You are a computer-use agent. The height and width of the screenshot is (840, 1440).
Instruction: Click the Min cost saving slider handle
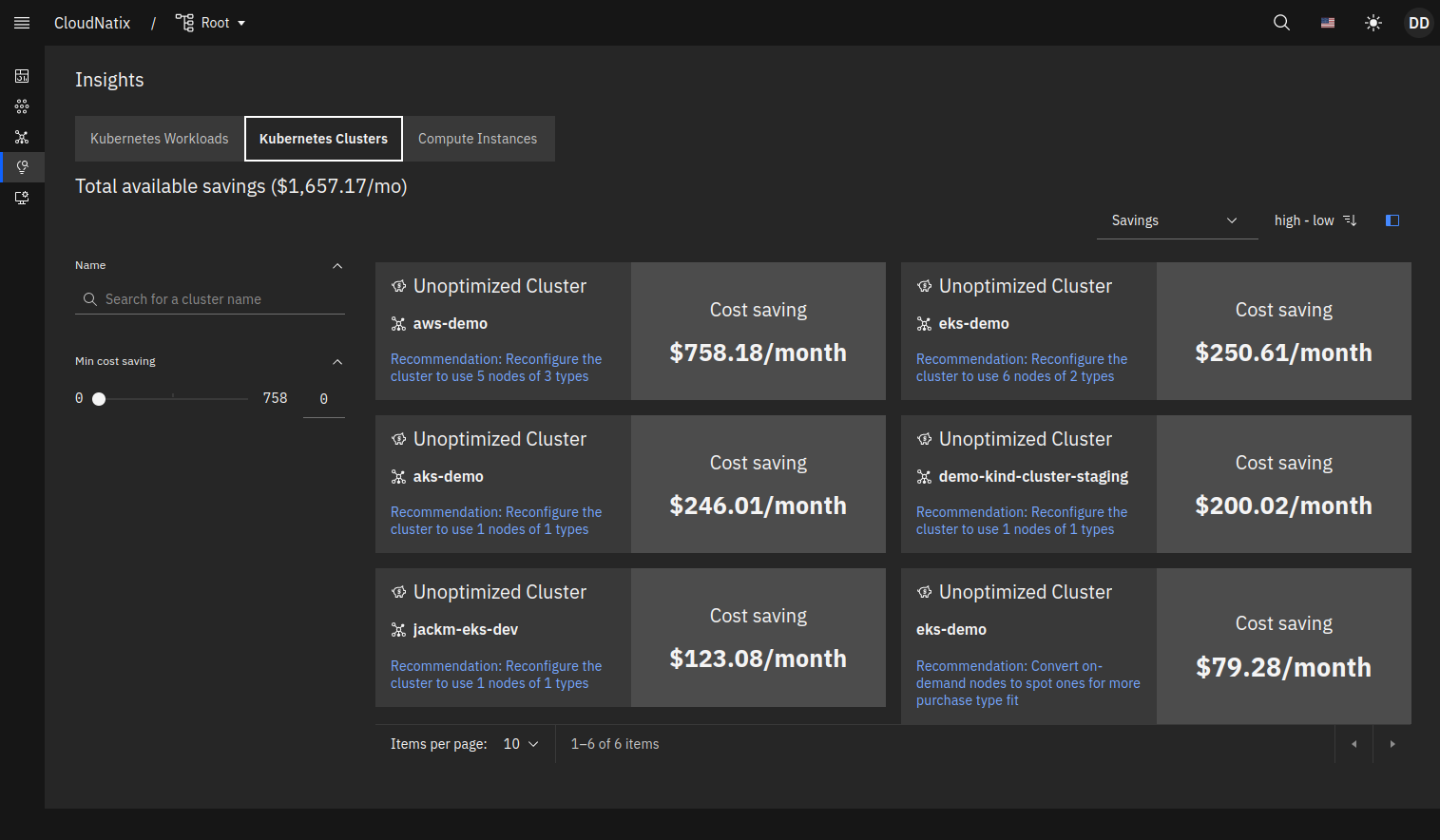99,399
